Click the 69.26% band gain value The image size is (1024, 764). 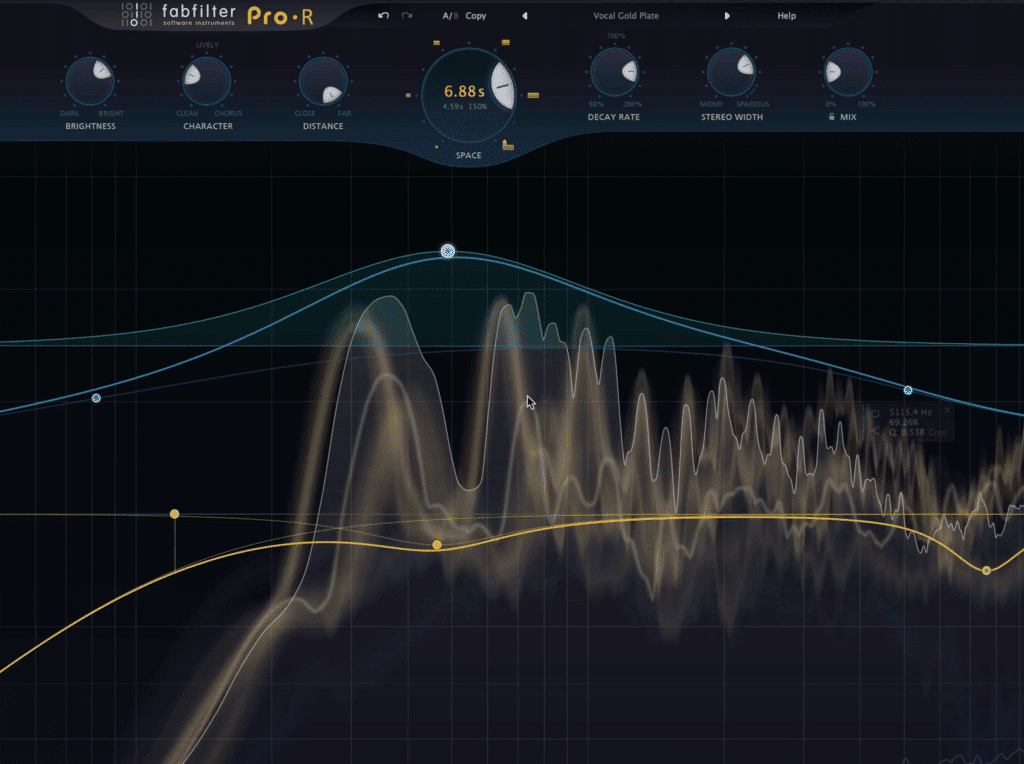pos(904,422)
